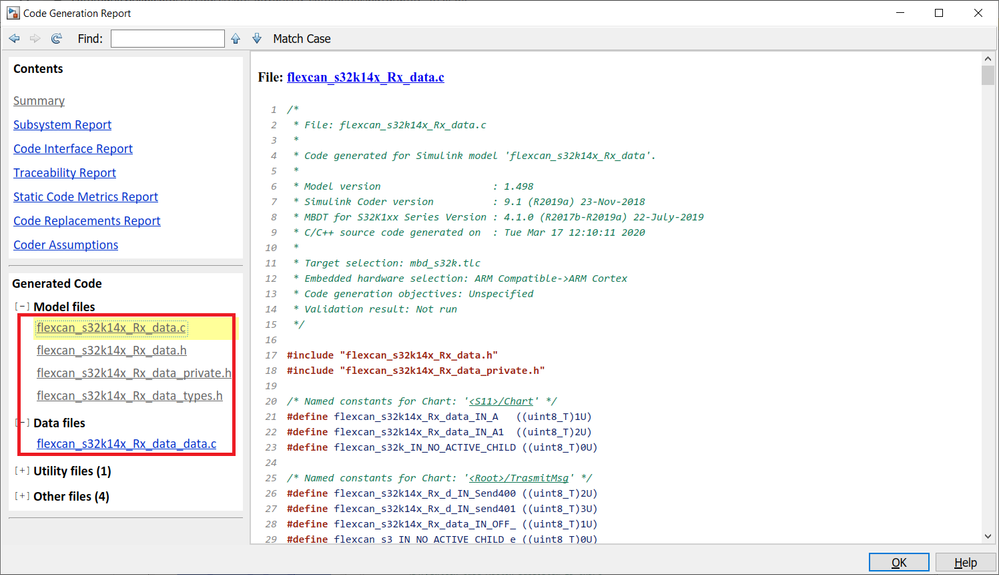Click the #define flexcan_s32k_IN_NO_ACTIVE_CHILD line
The width and height of the screenshot is (999, 575).
click(x=442, y=448)
